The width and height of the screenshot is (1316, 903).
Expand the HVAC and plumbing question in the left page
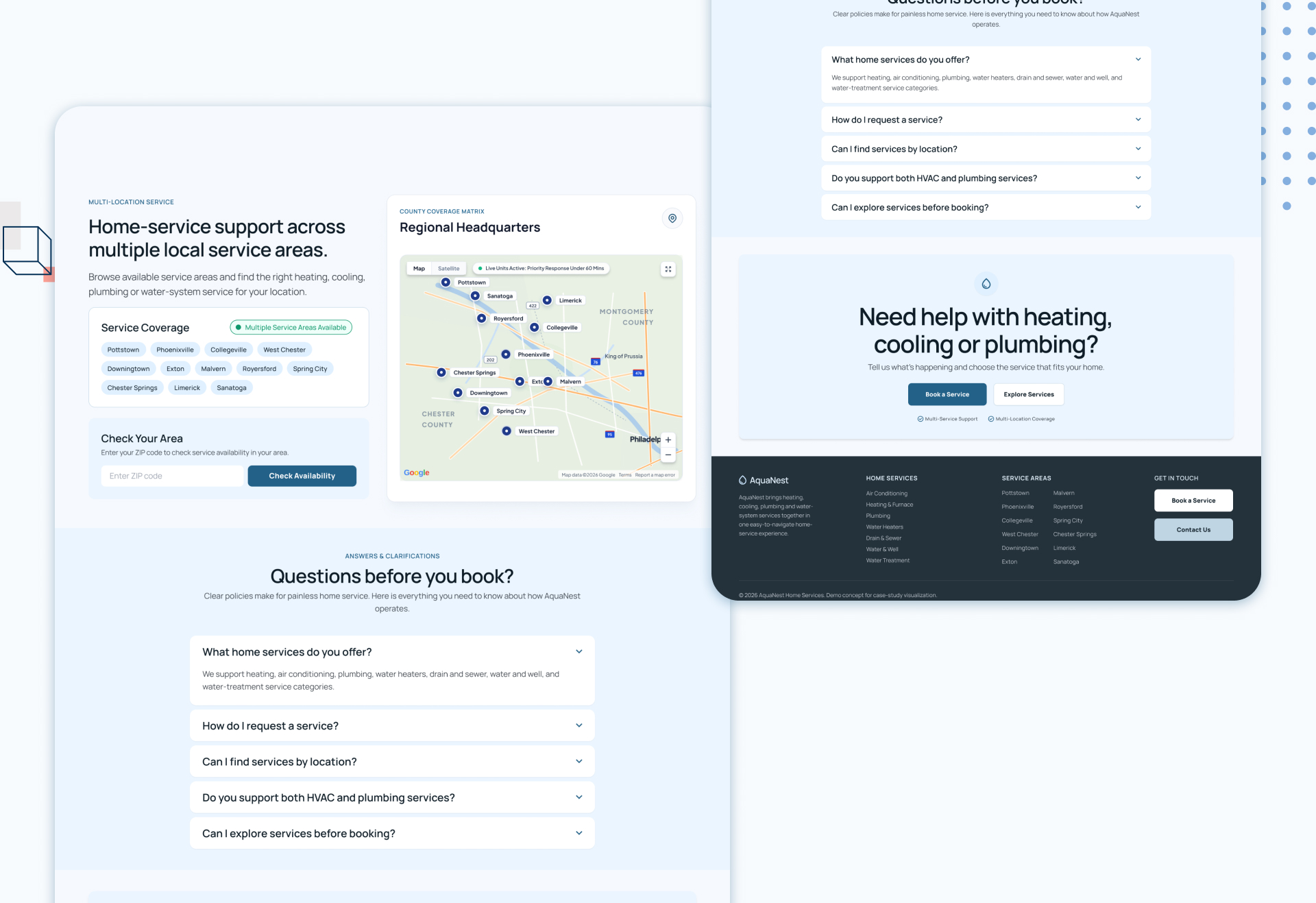[392, 797]
